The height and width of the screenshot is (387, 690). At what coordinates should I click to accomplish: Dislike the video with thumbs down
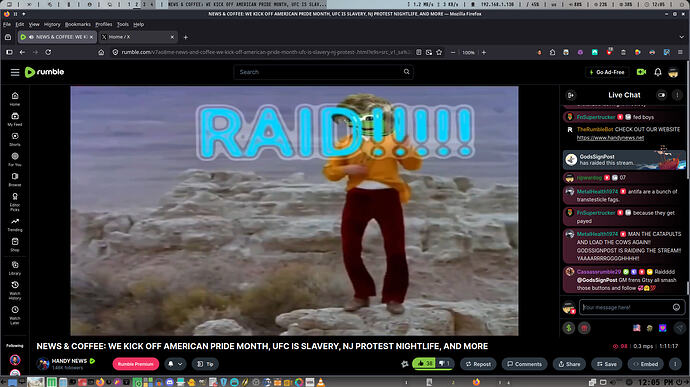click(x=444, y=364)
